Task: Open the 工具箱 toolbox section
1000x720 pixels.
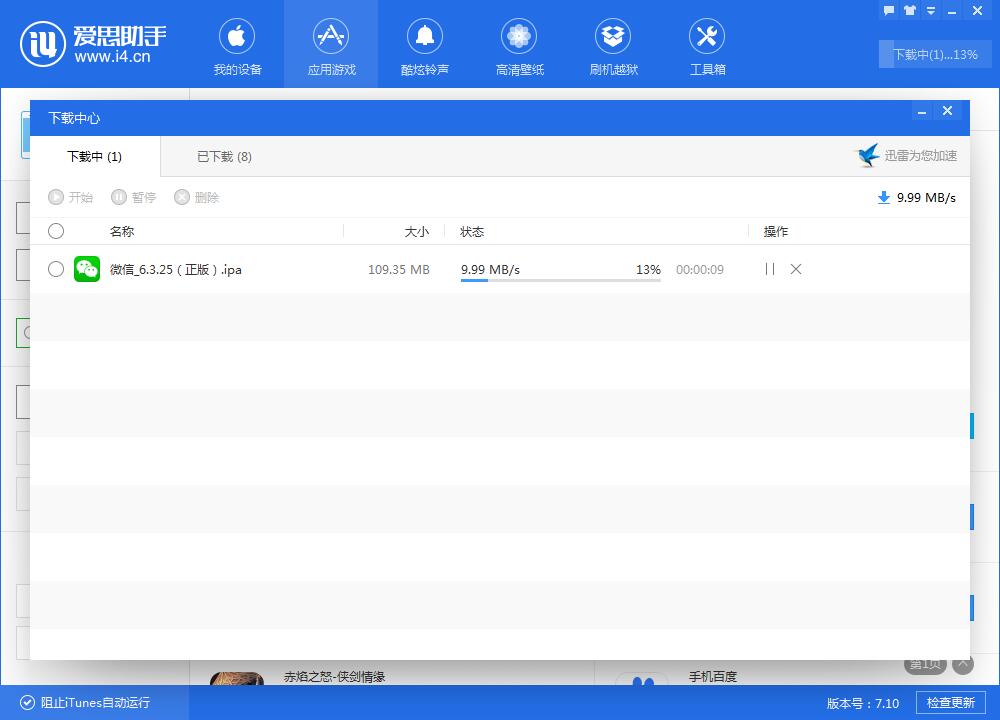Action: (x=707, y=44)
